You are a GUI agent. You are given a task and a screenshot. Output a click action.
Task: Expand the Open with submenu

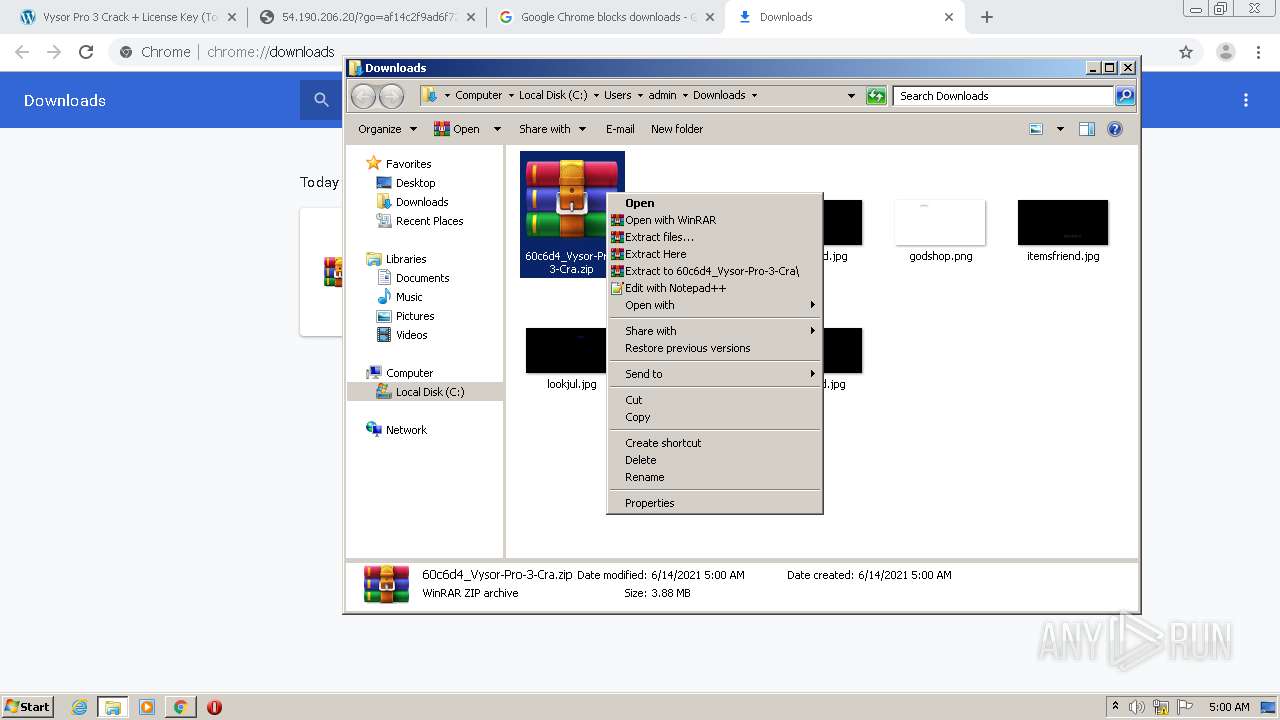pyautogui.click(x=714, y=305)
